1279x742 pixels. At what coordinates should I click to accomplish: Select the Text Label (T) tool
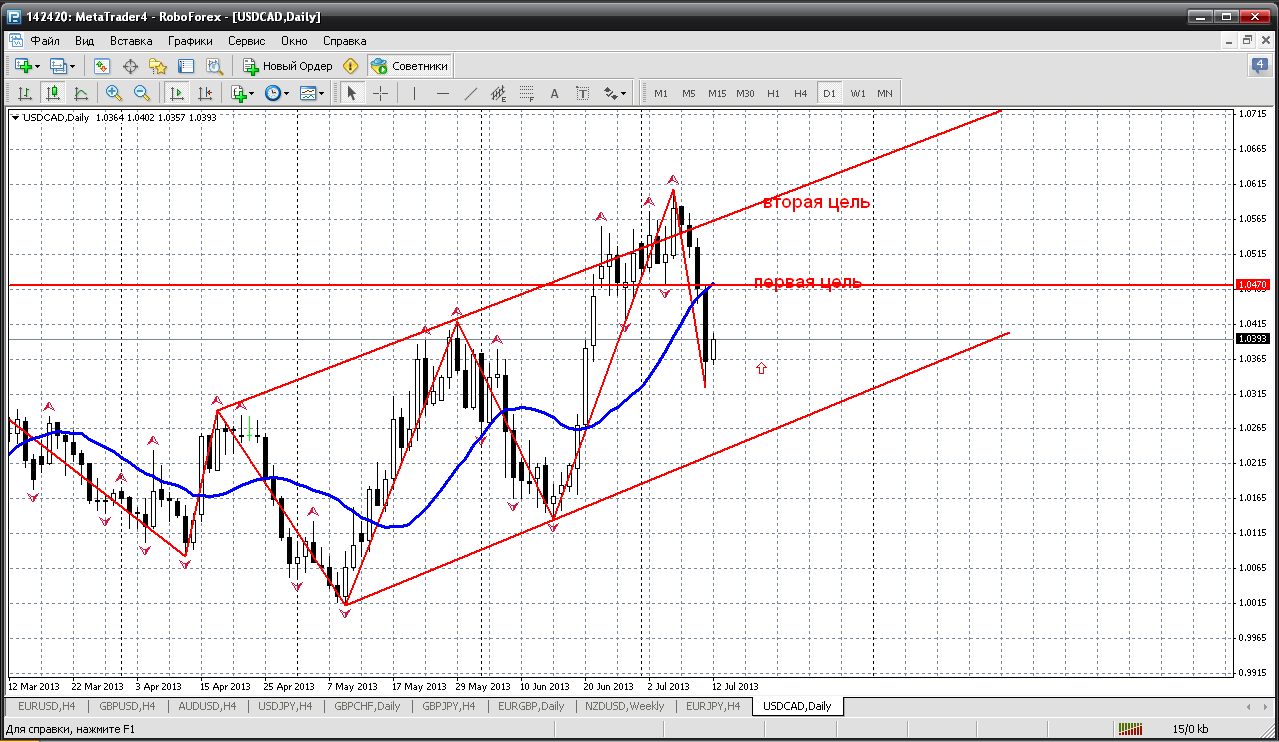(x=583, y=93)
